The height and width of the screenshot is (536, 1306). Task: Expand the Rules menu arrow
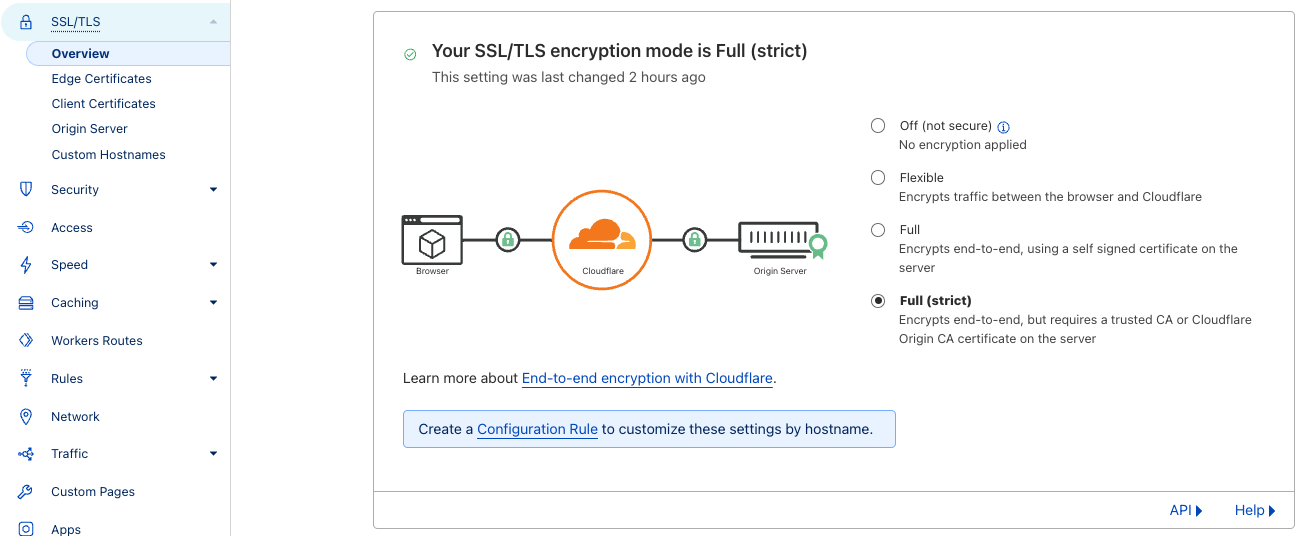213,379
